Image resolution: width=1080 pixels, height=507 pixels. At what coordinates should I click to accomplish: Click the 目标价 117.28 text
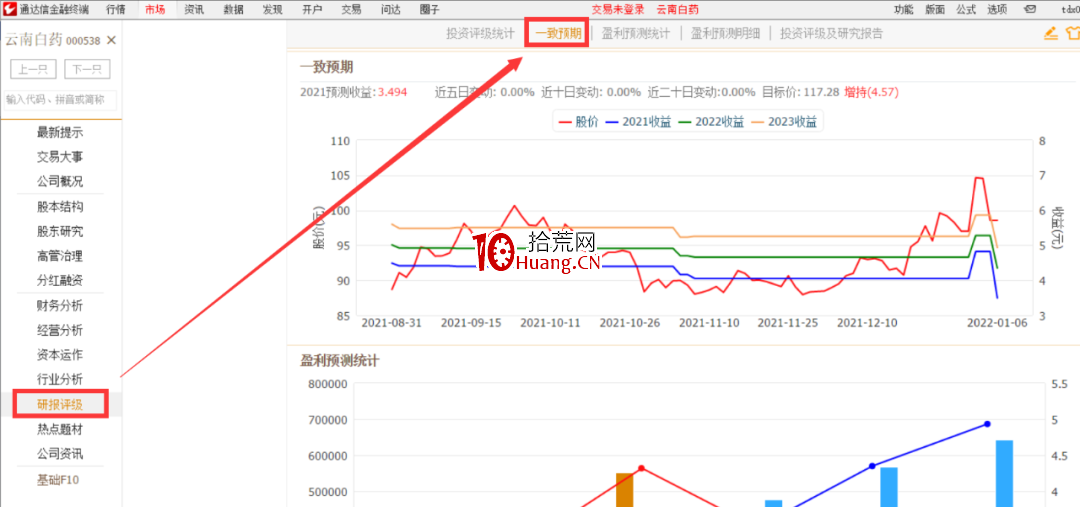800,92
